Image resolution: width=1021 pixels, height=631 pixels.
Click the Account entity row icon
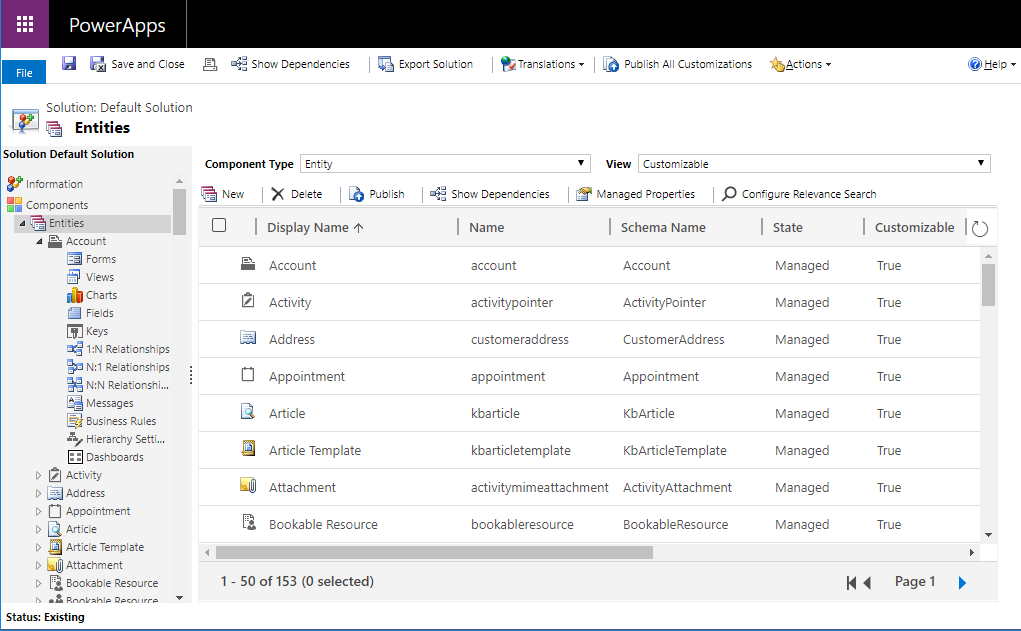248,264
